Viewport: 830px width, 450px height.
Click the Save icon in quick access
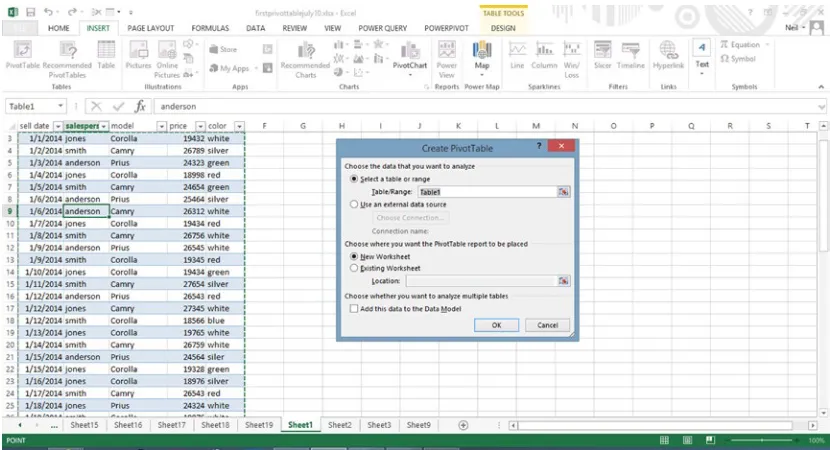coord(31,12)
